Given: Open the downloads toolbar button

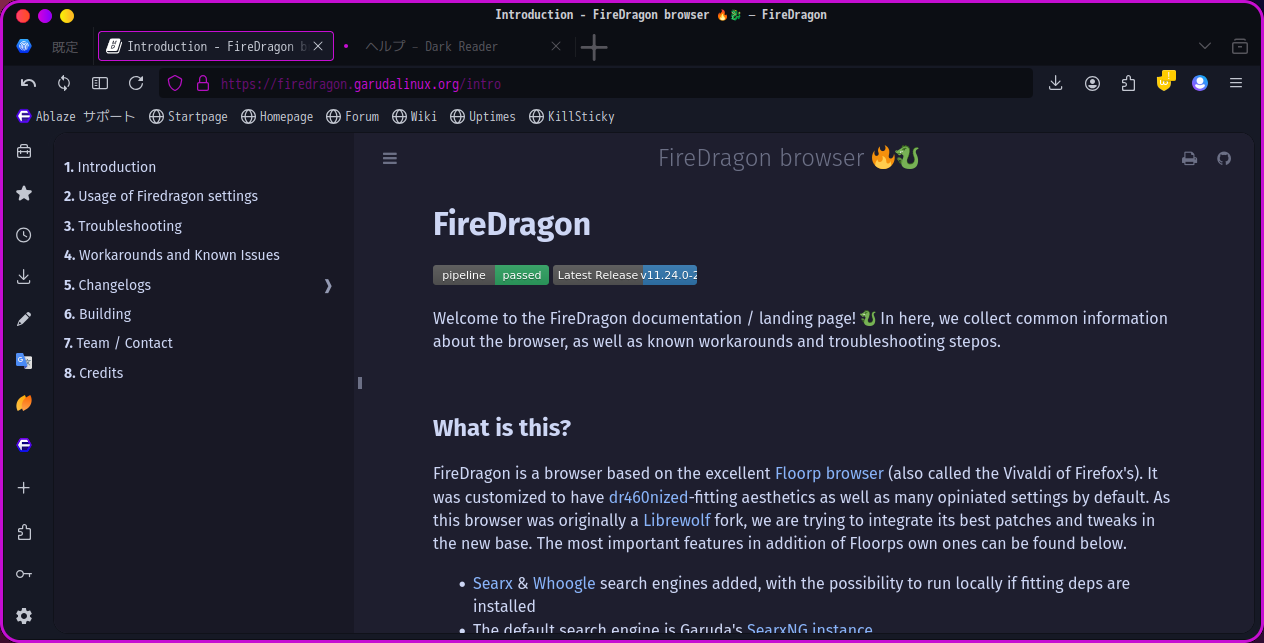Looking at the screenshot, I should [x=1055, y=83].
